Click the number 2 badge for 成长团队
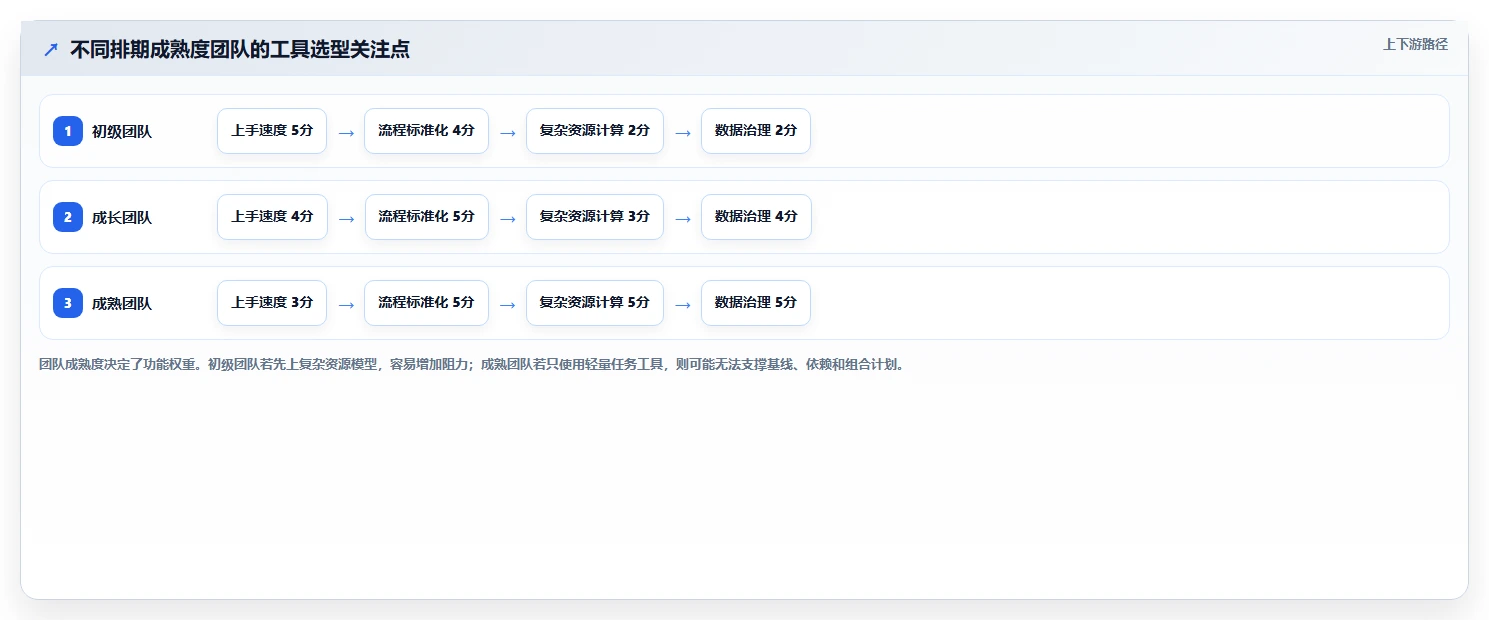The width and height of the screenshot is (1489, 620). point(68,217)
